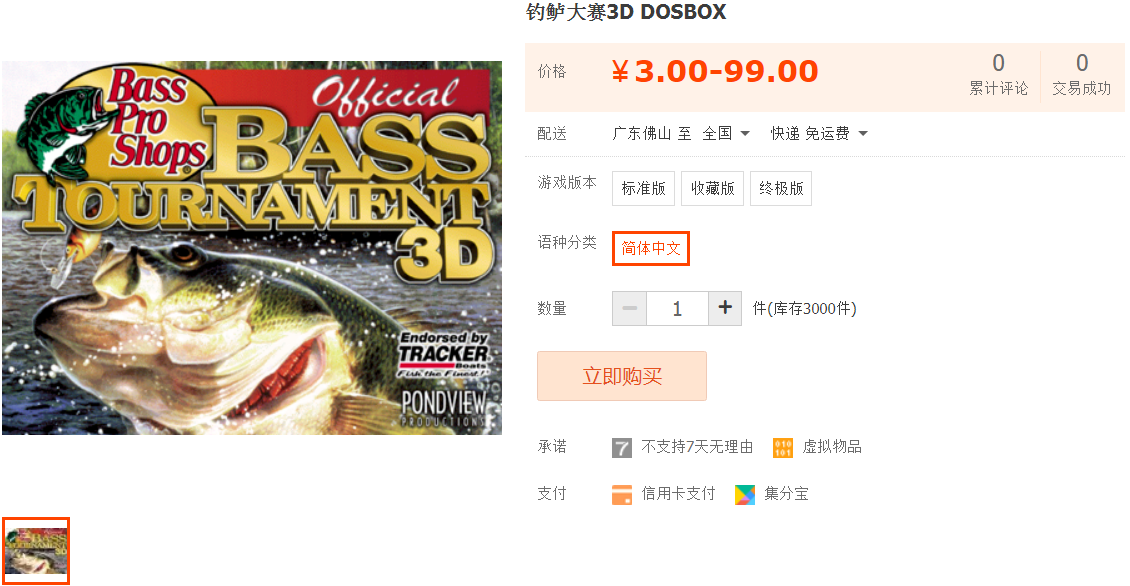Click the orange virtual goods icon

tap(783, 448)
